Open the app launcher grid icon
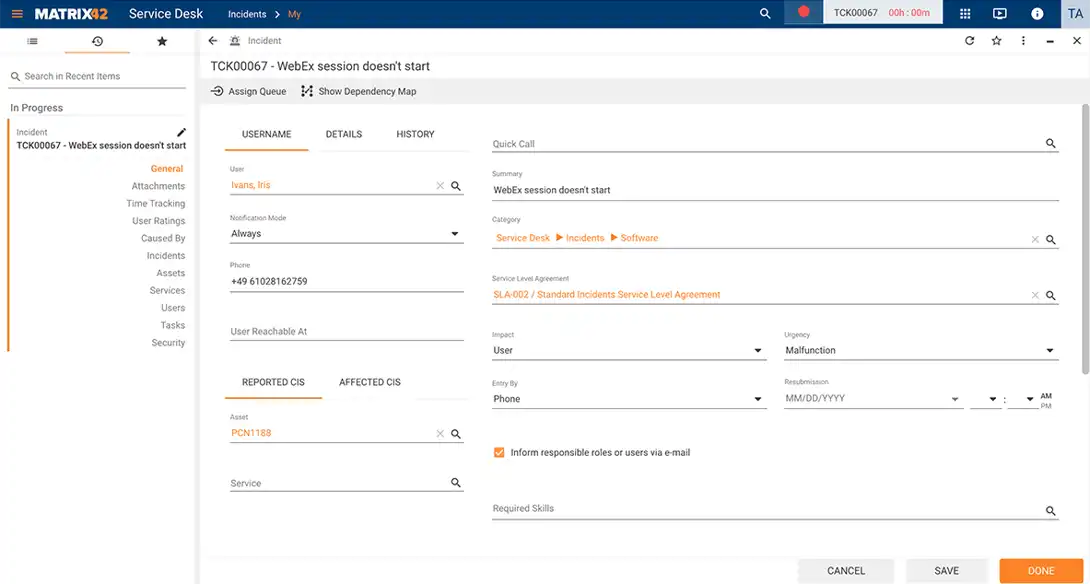Viewport: 1090px width, 584px height. point(965,13)
